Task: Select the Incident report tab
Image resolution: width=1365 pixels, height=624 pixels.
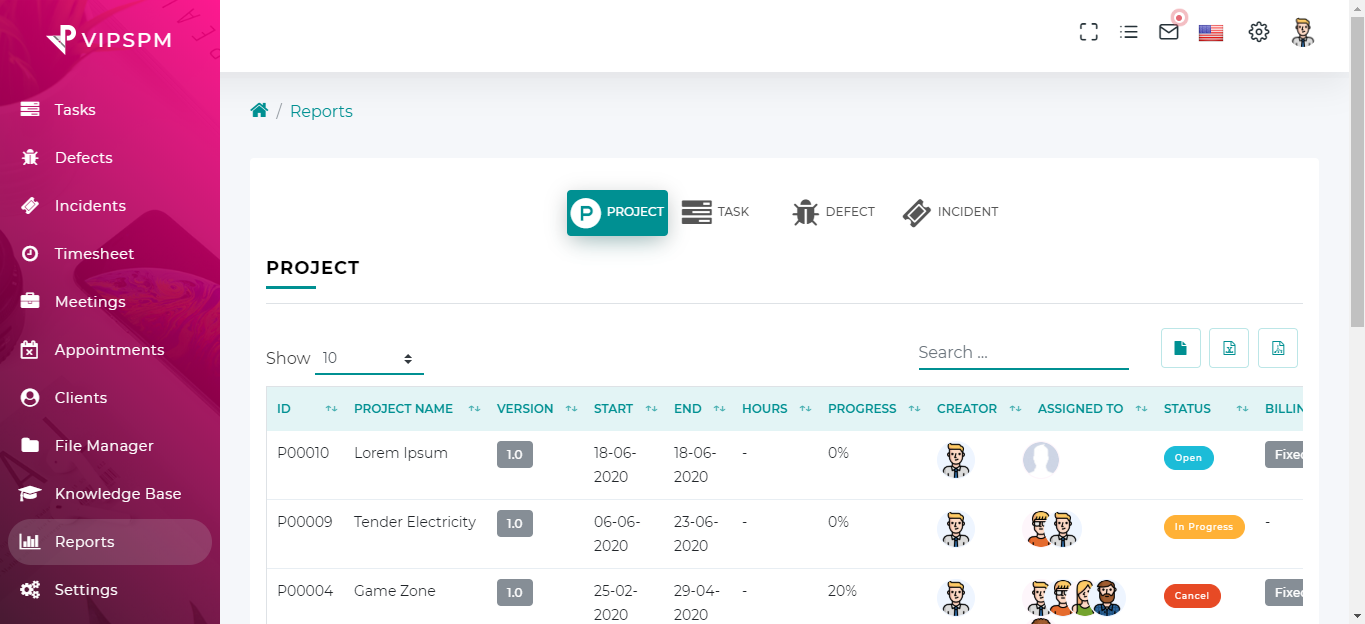Action: click(950, 212)
